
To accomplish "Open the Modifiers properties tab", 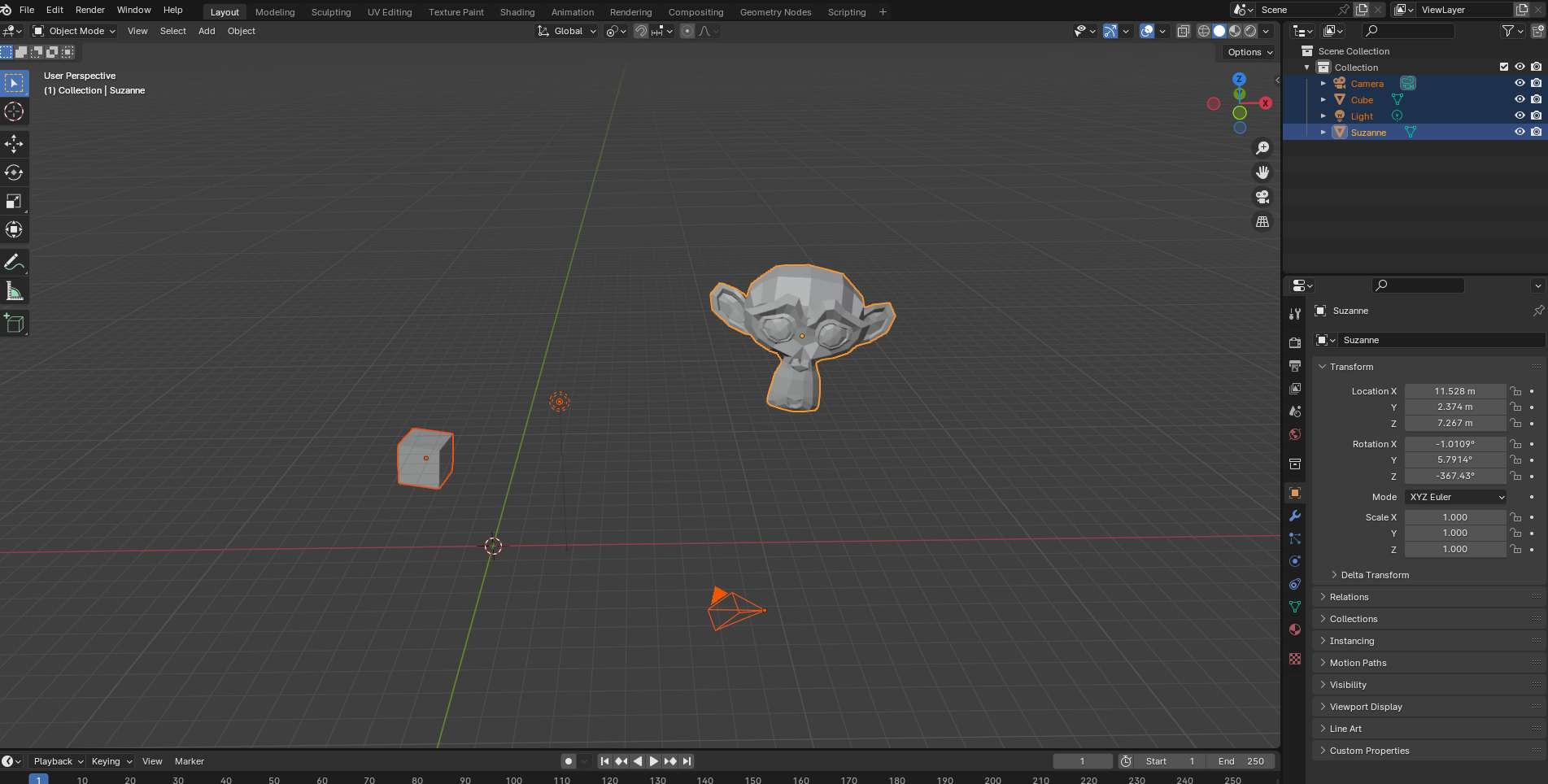I will [x=1295, y=516].
